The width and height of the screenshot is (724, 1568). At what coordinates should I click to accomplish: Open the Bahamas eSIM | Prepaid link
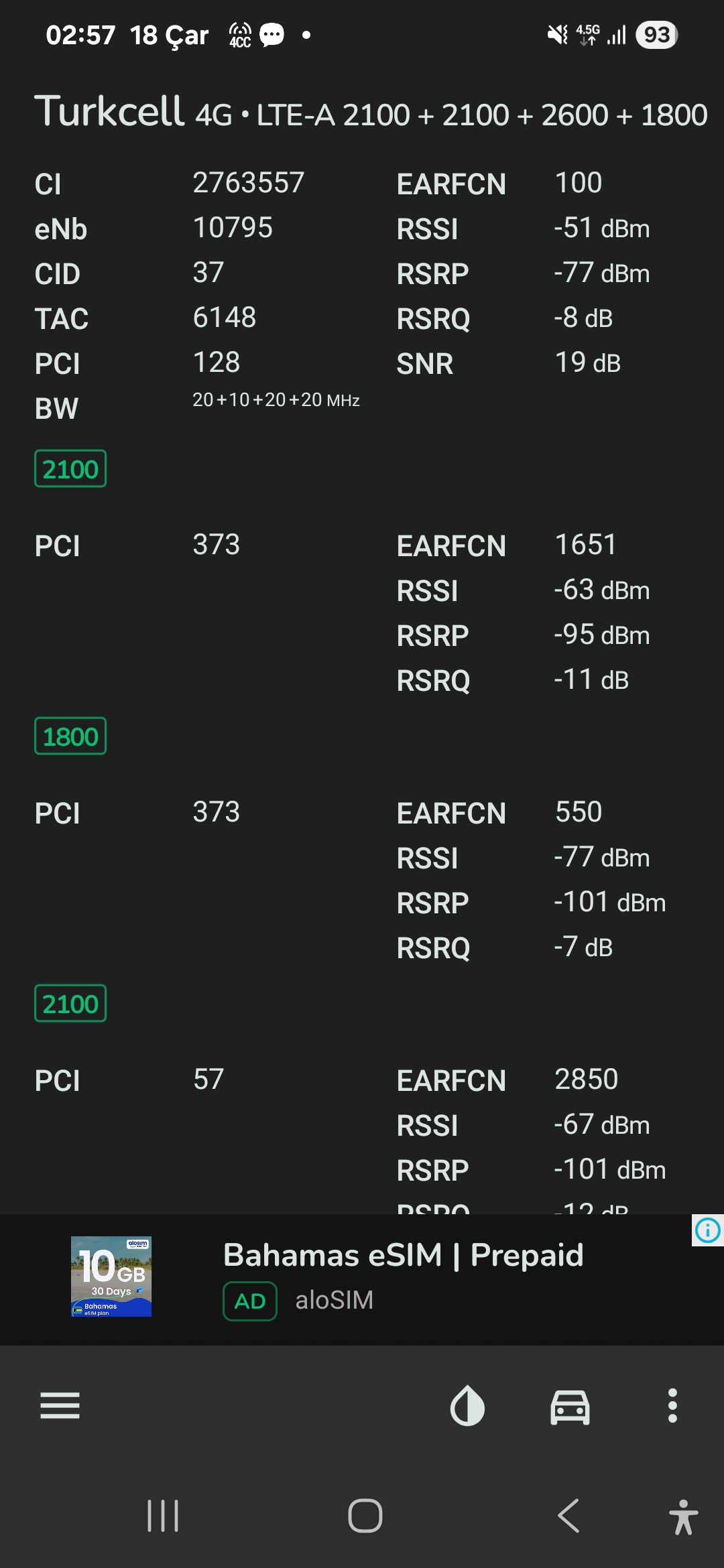[x=403, y=1255]
